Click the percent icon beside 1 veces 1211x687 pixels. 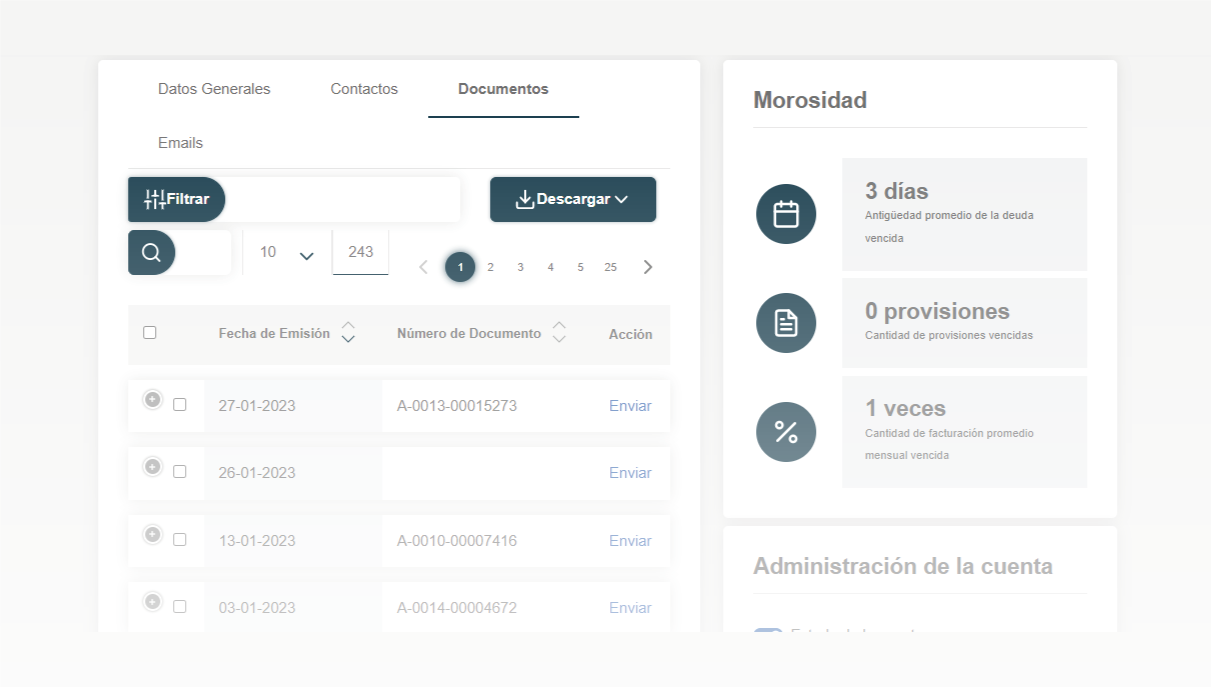(x=786, y=432)
